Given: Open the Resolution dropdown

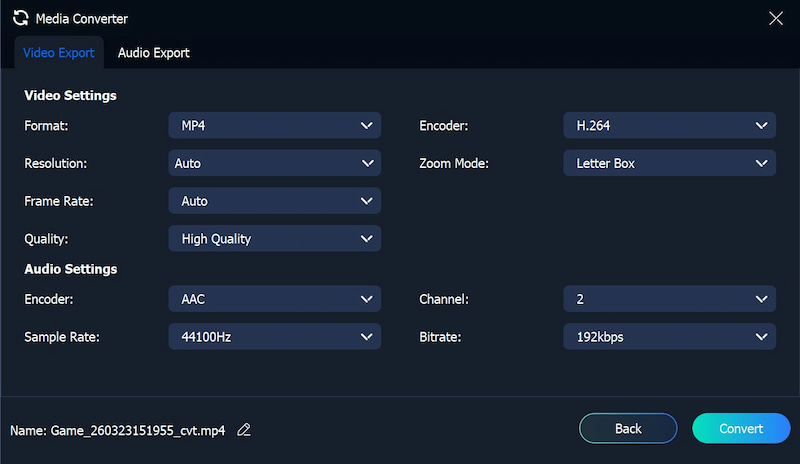Looking at the screenshot, I should 274,163.
